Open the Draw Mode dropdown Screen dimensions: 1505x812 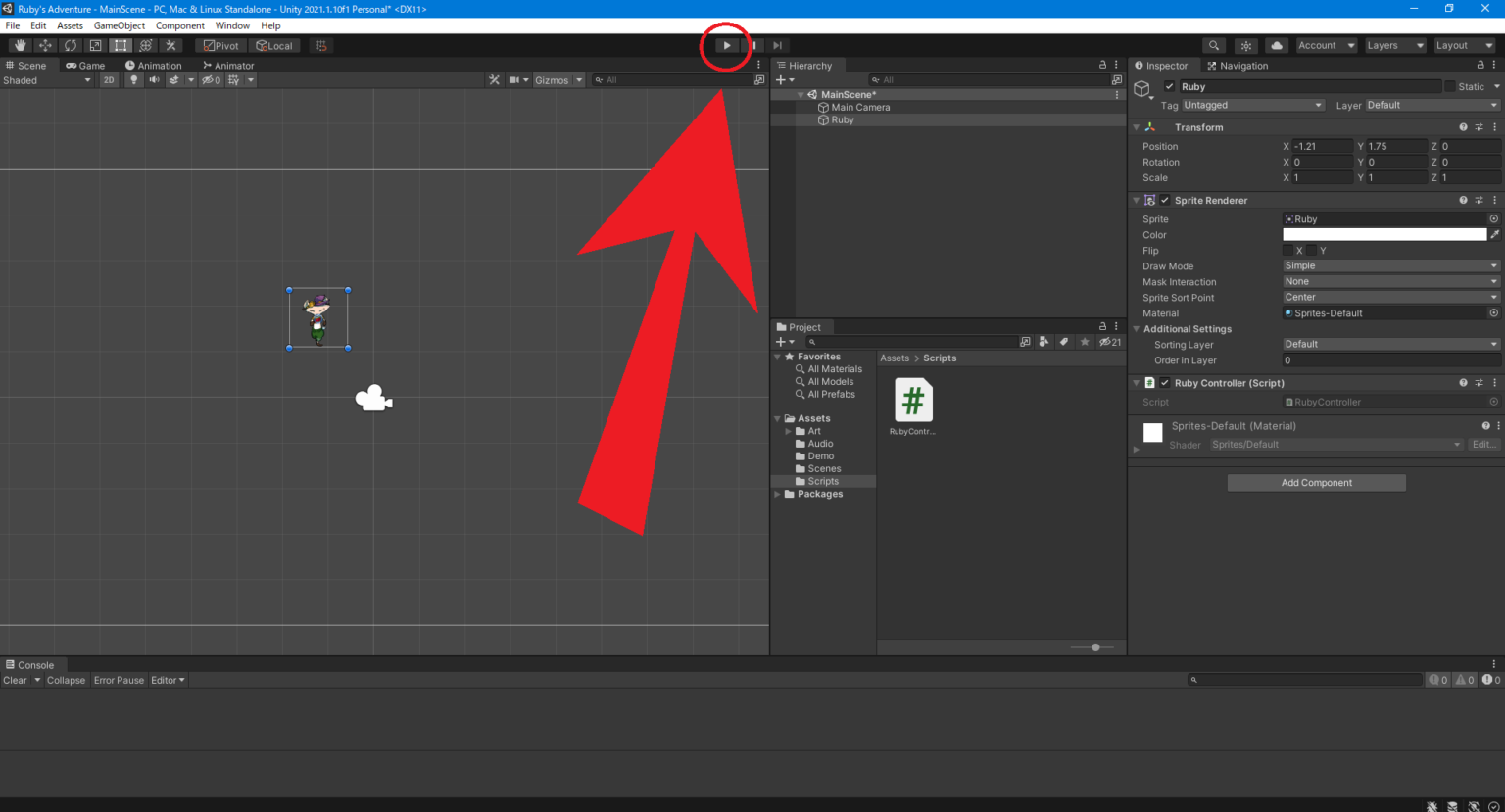(1390, 266)
